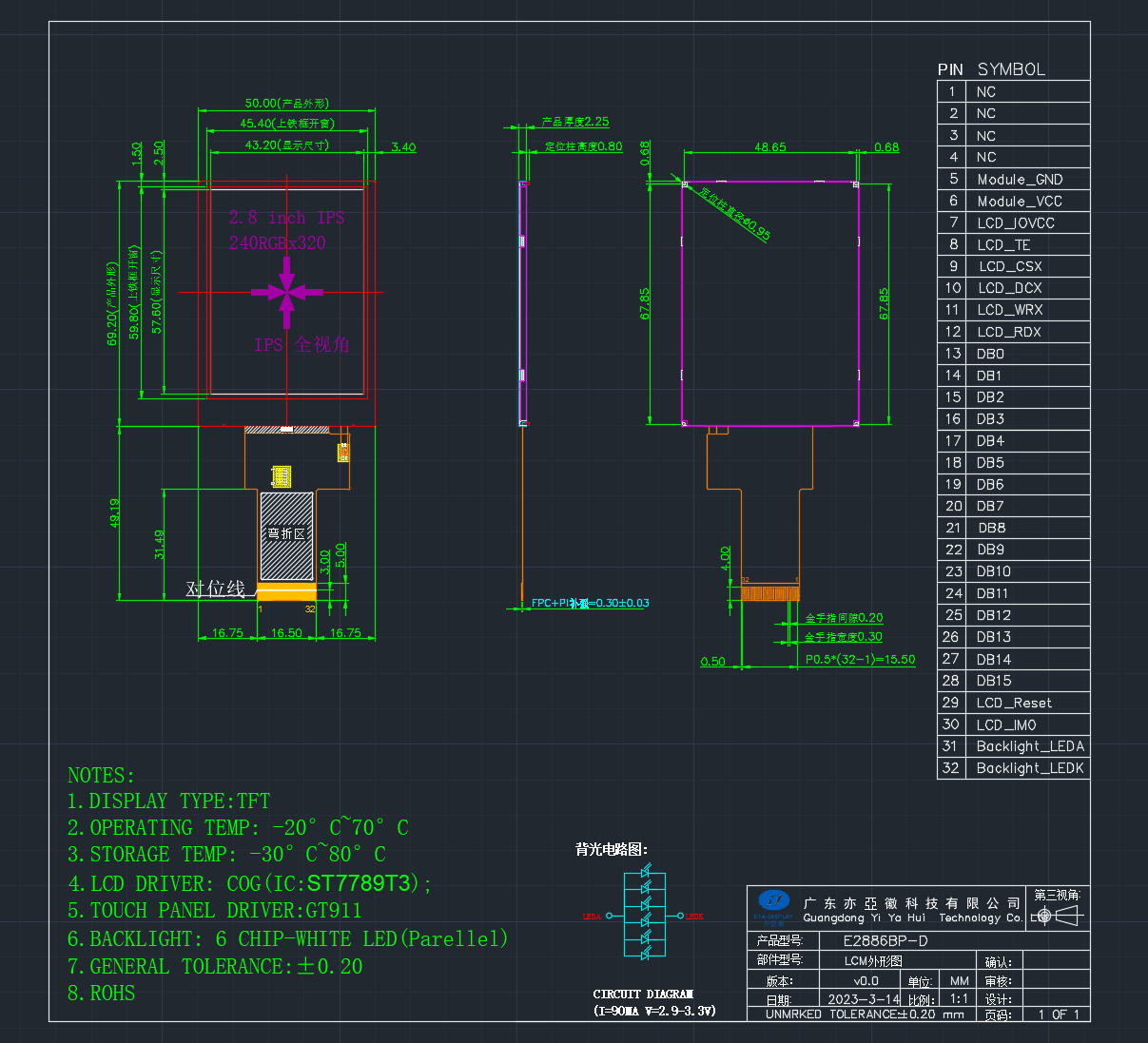The height and width of the screenshot is (1043, 1148).
Task: Select the '31.49' vertical dimension
Action: coord(159,544)
